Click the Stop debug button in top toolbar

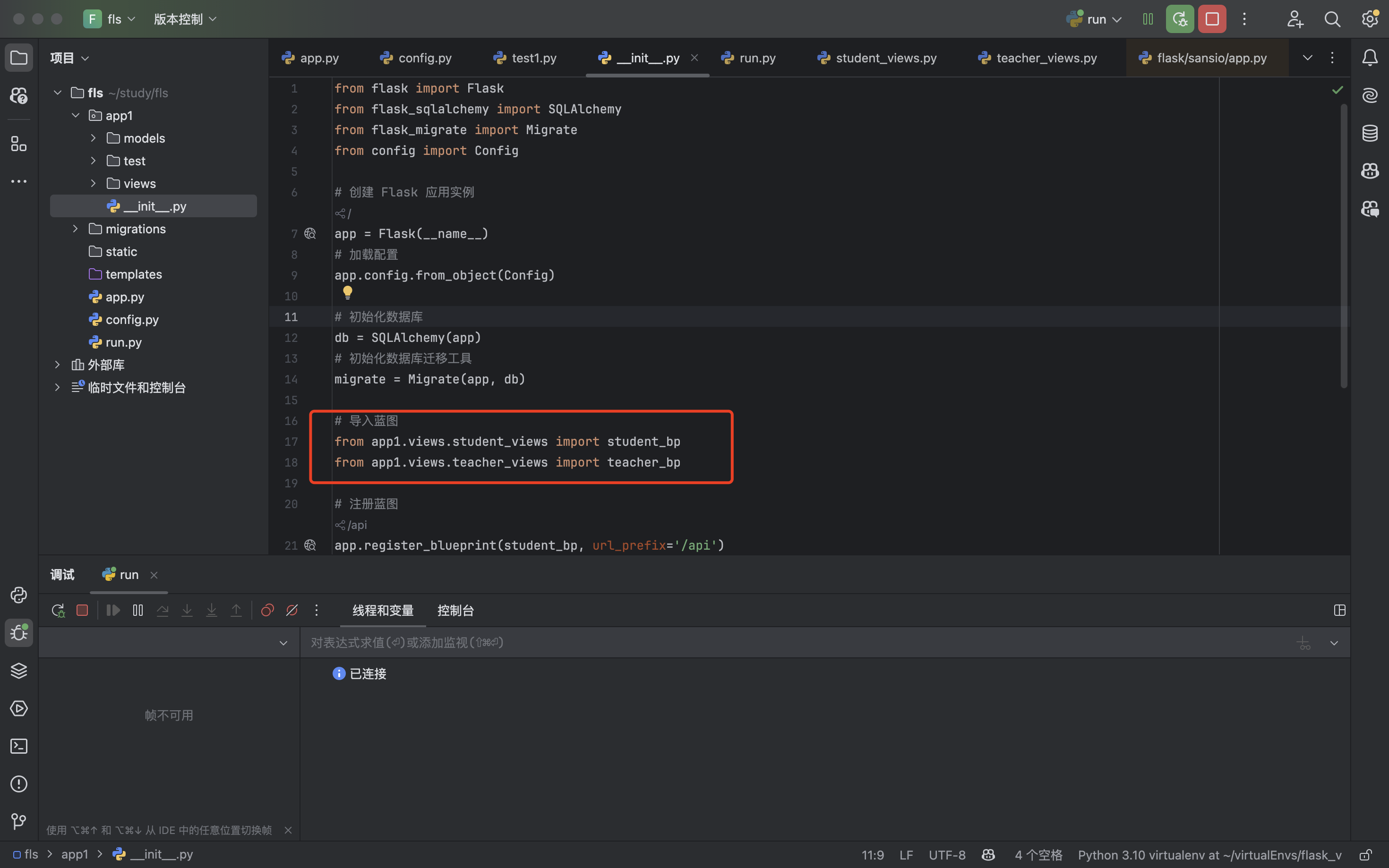coord(1211,19)
